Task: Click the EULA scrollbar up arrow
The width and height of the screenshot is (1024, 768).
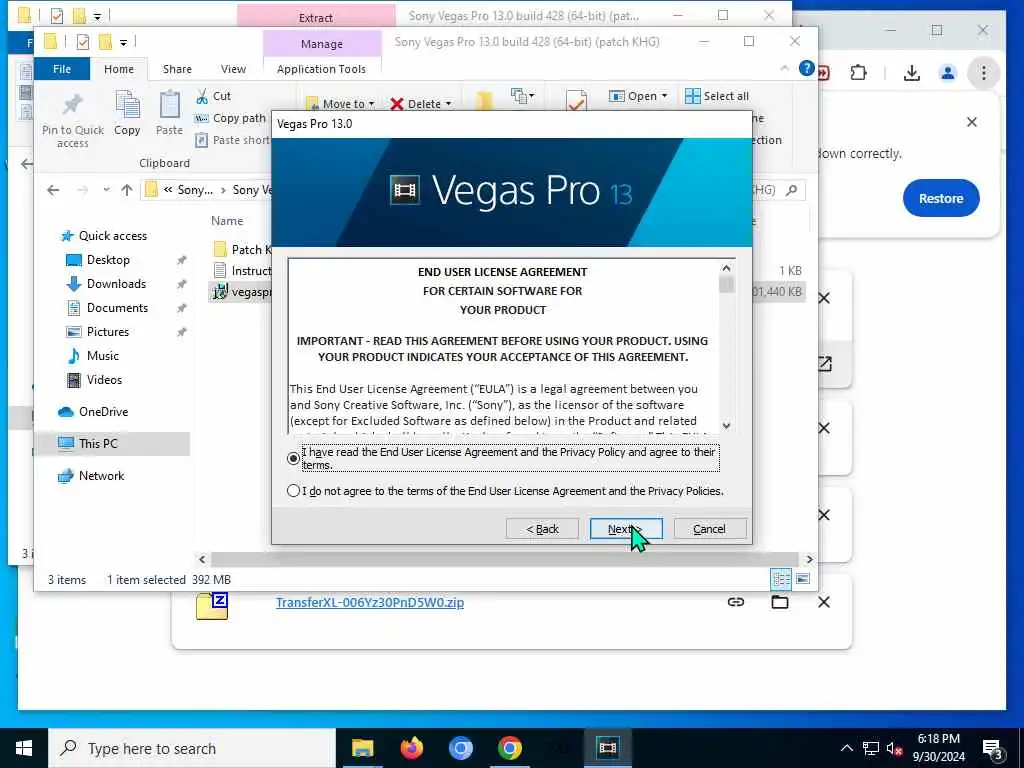Action: tap(726, 268)
